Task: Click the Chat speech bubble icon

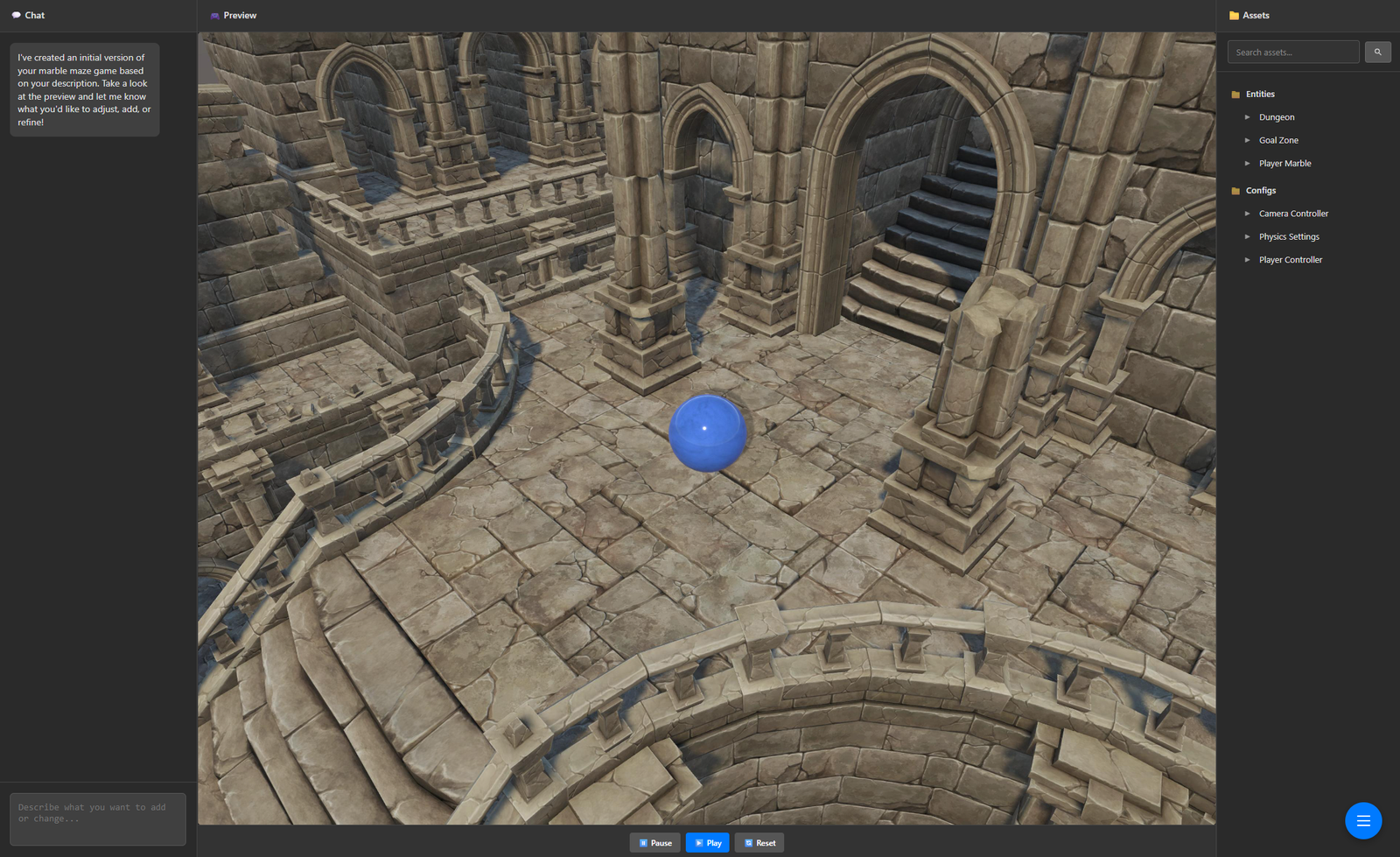Action: pos(16,16)
